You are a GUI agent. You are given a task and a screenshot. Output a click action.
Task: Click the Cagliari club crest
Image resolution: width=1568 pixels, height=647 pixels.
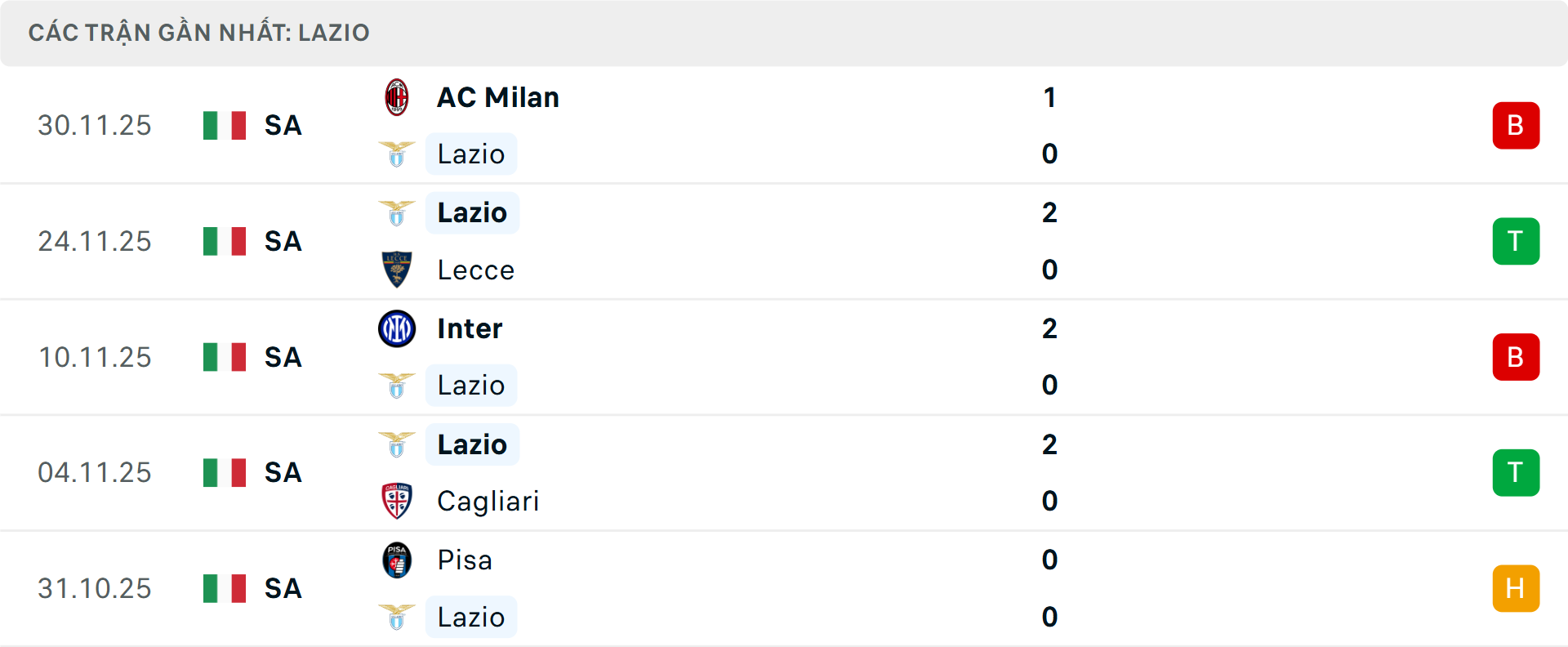(397, 501)
